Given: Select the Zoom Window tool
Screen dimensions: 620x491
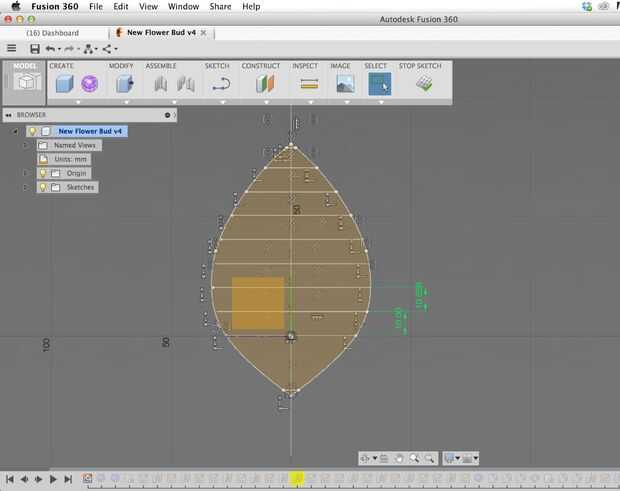Looking at the screenshot, I should click(x=429, y=459).
